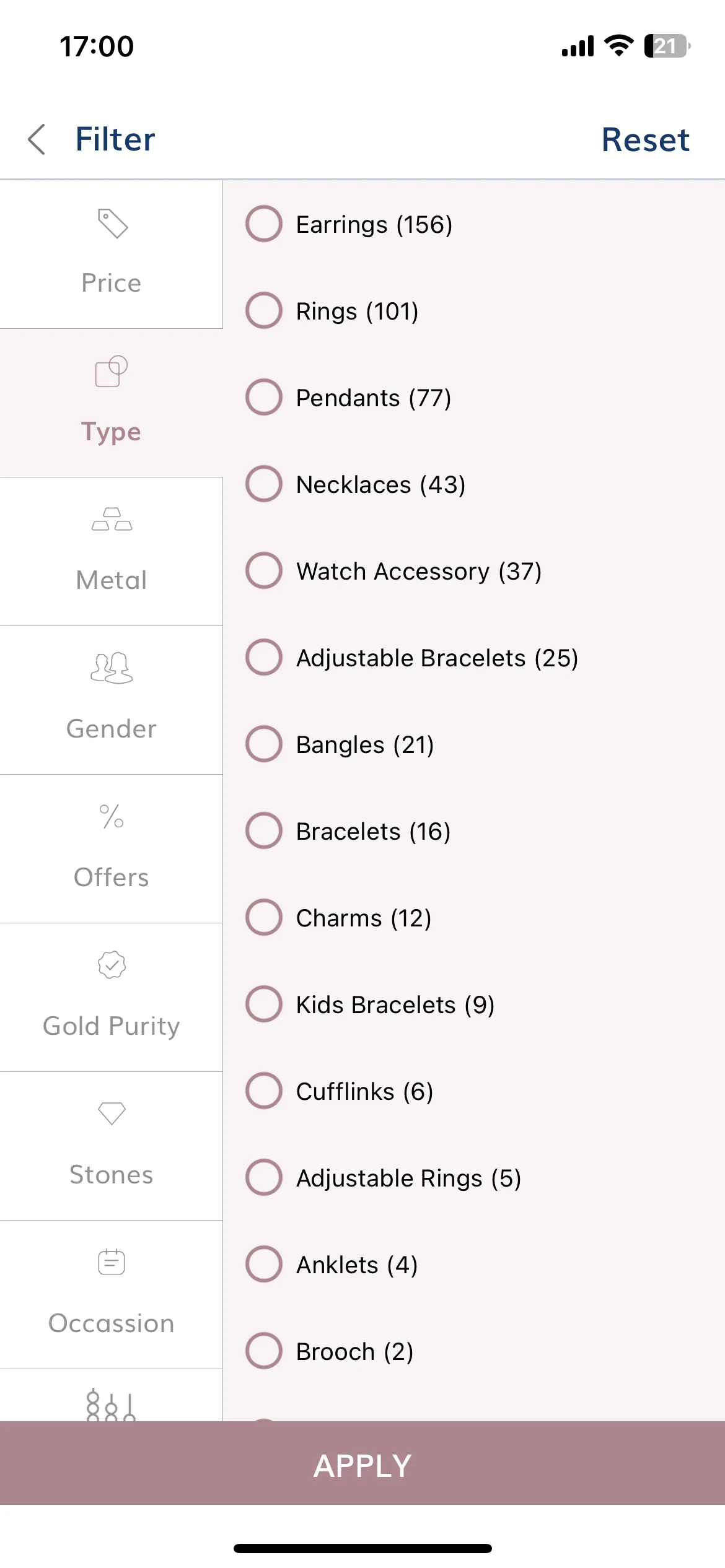Tap the Price tag icon

tap(112, 224)
